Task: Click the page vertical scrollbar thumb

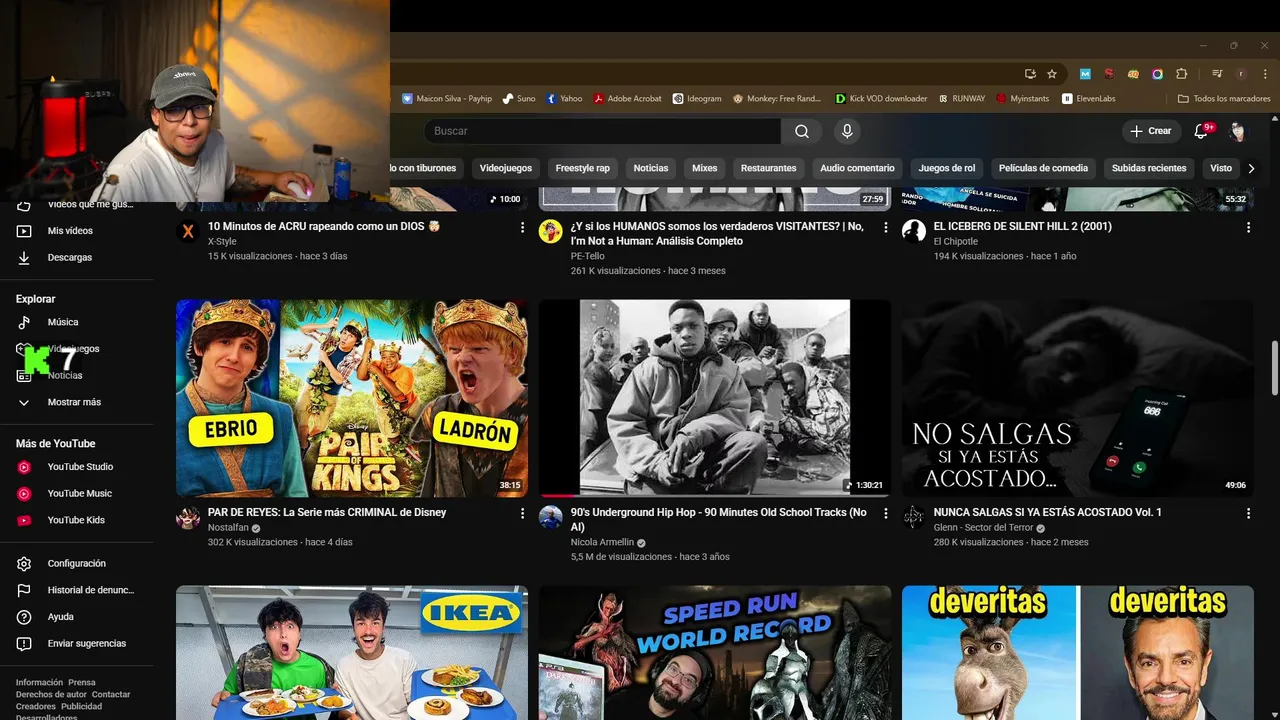Action: (1274, 368)
